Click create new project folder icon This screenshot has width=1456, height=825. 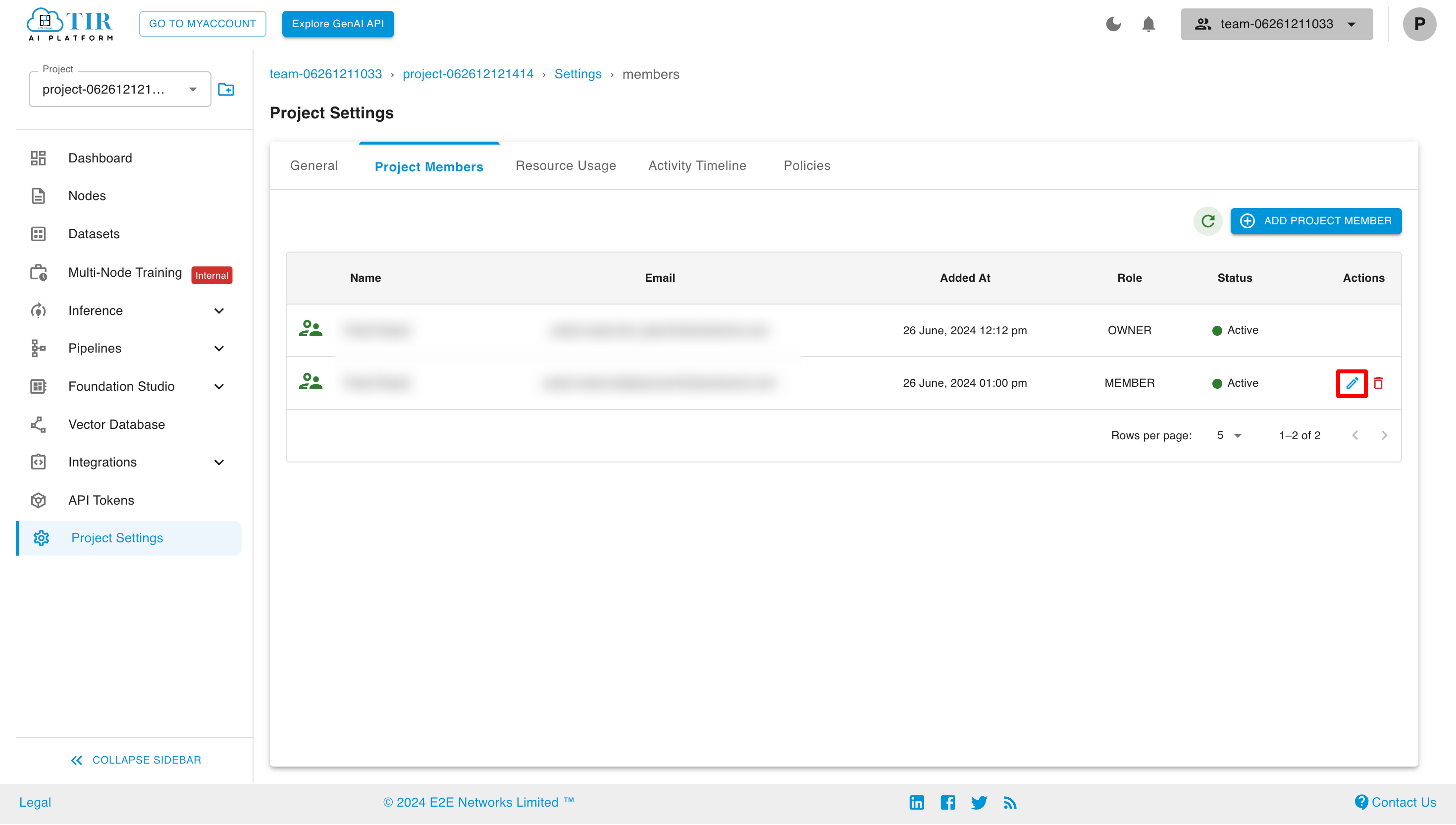226,90
